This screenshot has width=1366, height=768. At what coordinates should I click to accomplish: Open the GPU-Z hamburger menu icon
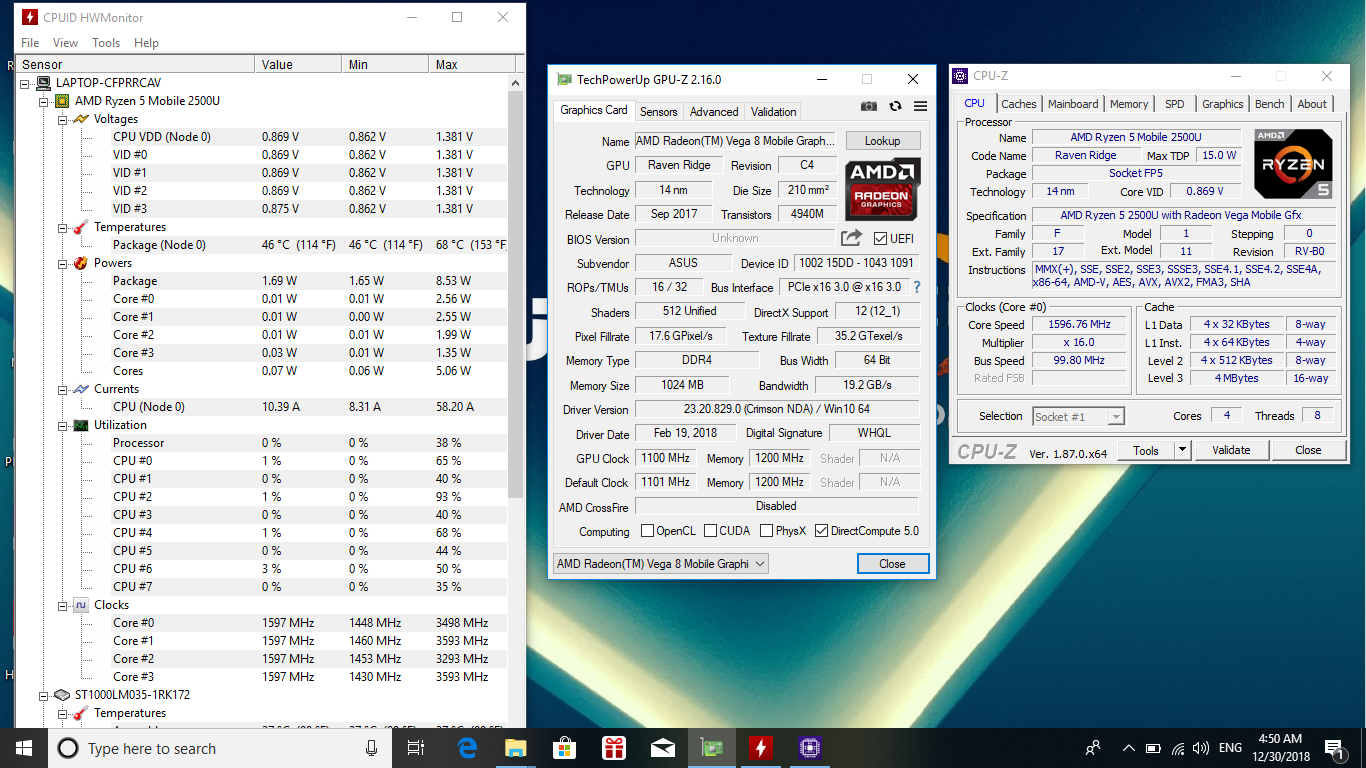[x=920, y=106]
